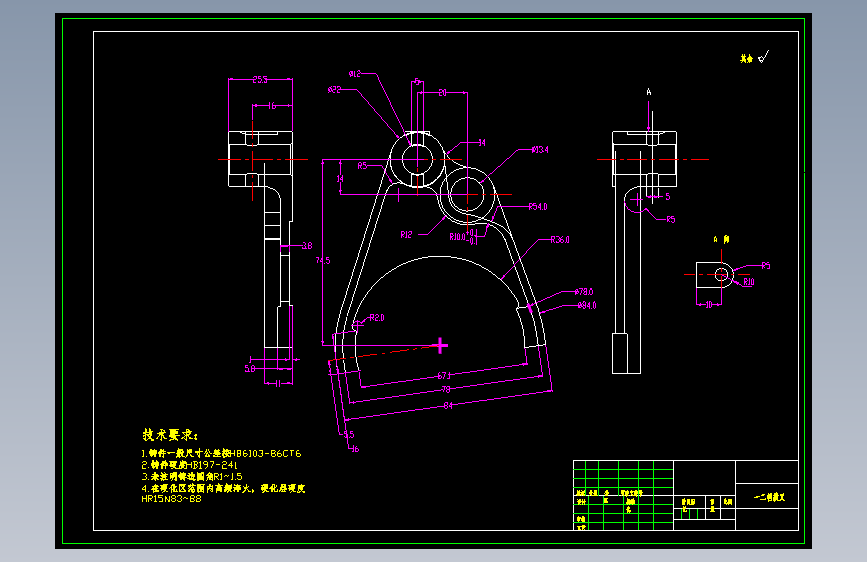
Task: Select the magenta arc center cross marker
Action: pos(440,345)
